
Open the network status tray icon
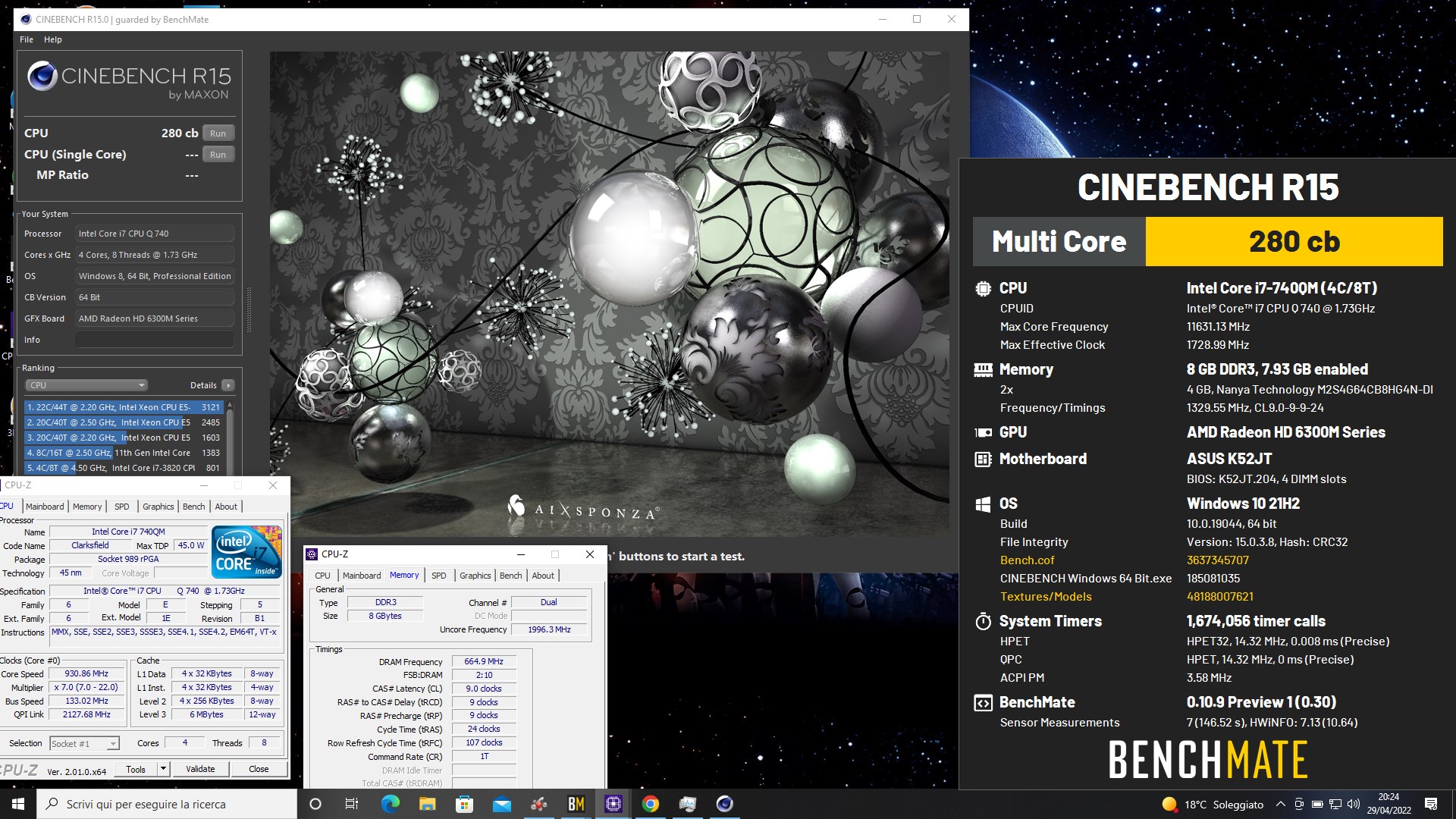[1335, 804]
